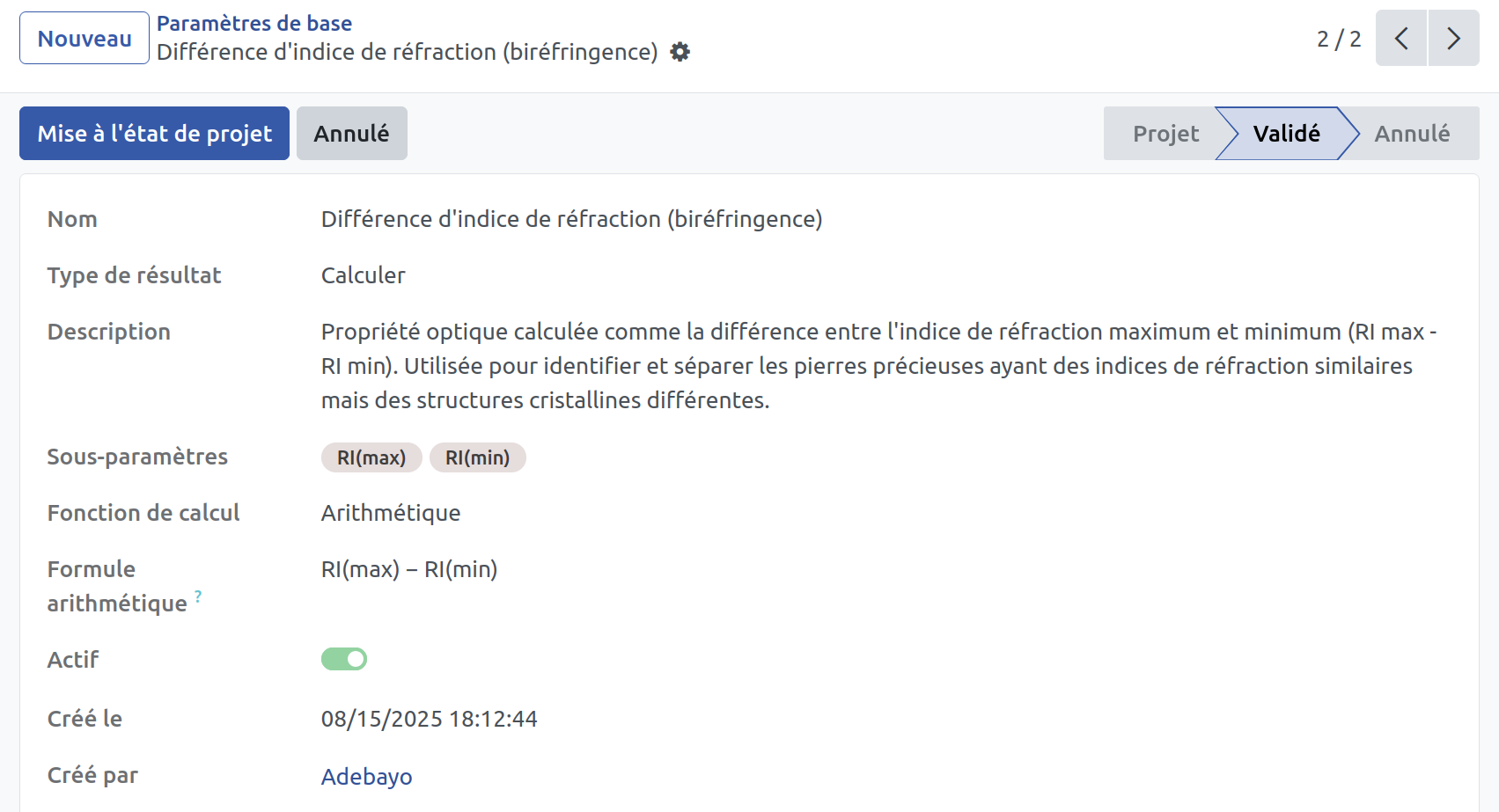This screenshot has width=1499, height=812.
Task: Click the Type de résultat value Calculer
Action: (x=363, y=275)
